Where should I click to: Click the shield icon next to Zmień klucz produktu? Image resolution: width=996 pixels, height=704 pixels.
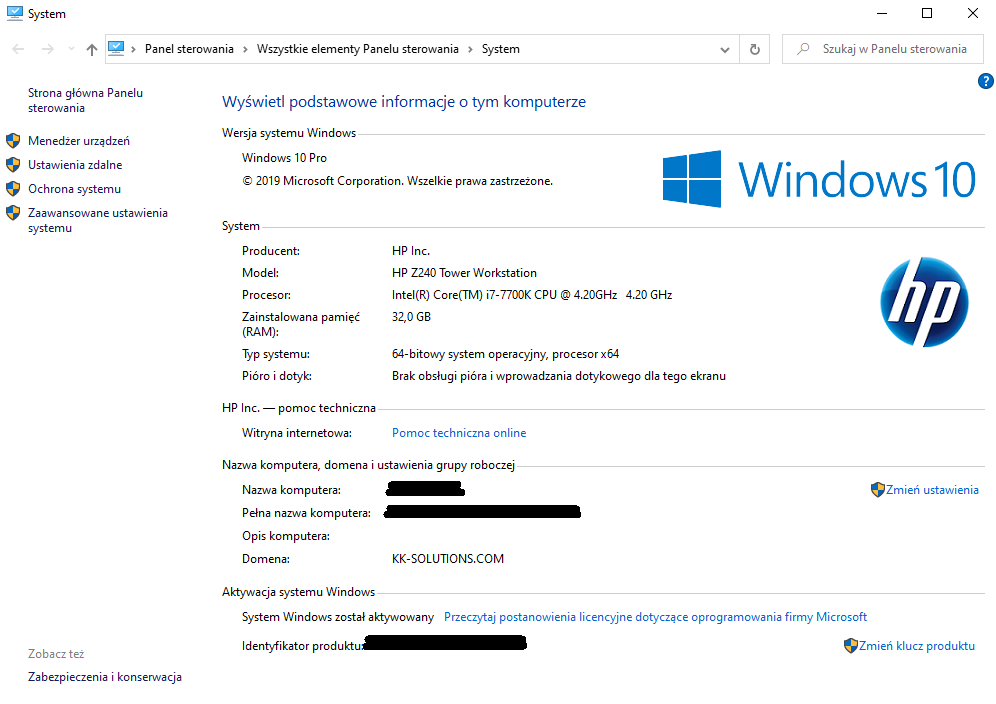851,646
